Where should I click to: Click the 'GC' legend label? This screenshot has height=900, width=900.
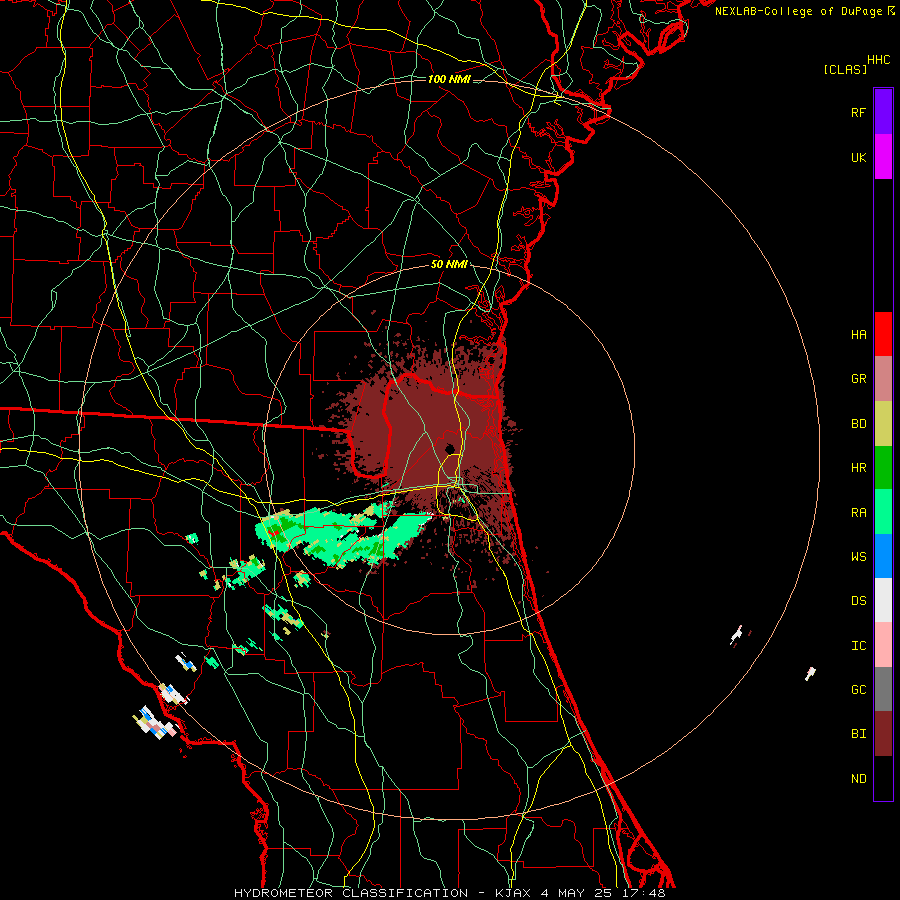(x=858, y=690)
